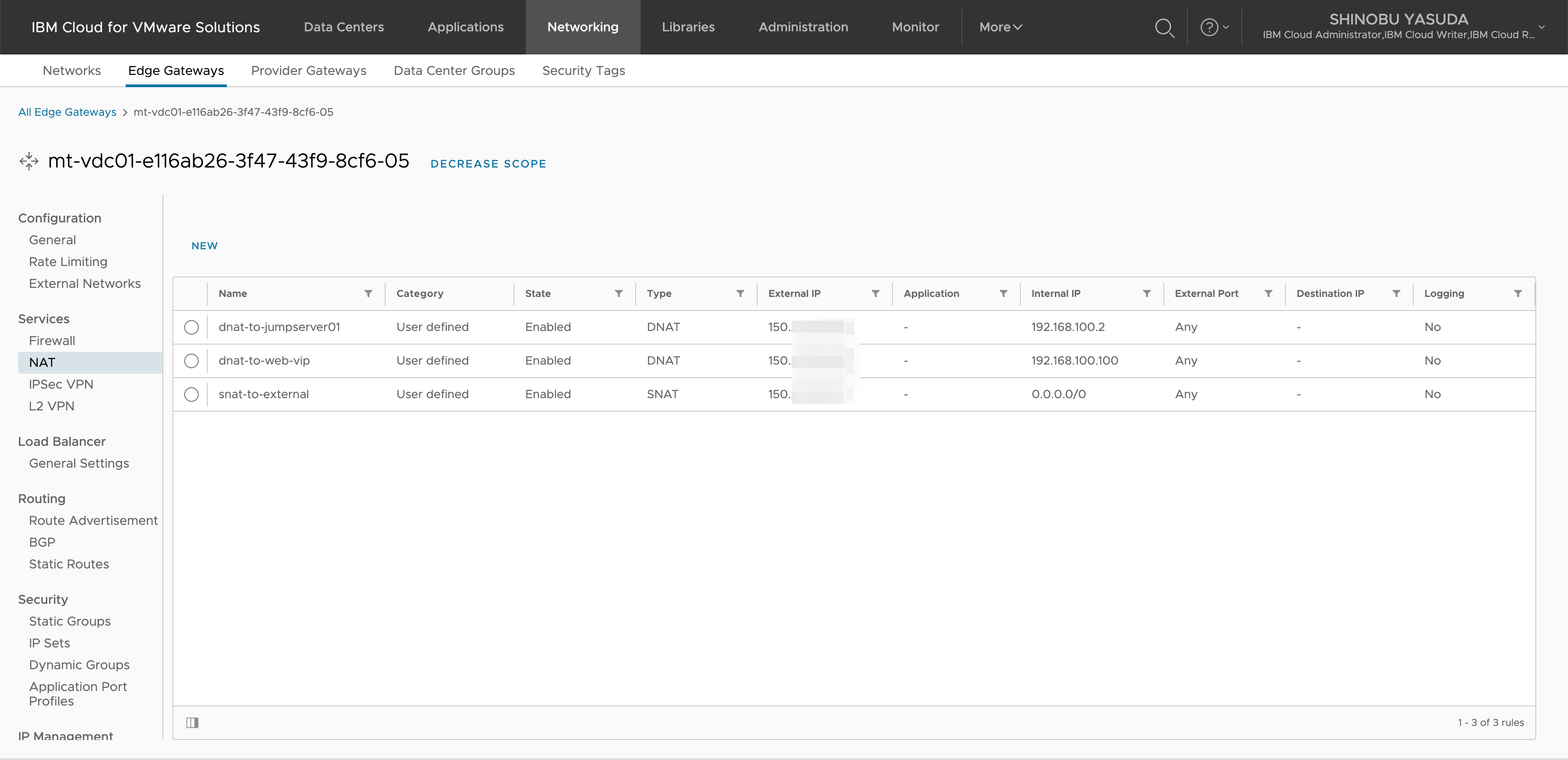The image size is (1568, 760).
Task: Toggle the column chooser icon below the table
Action: point(192,722)
